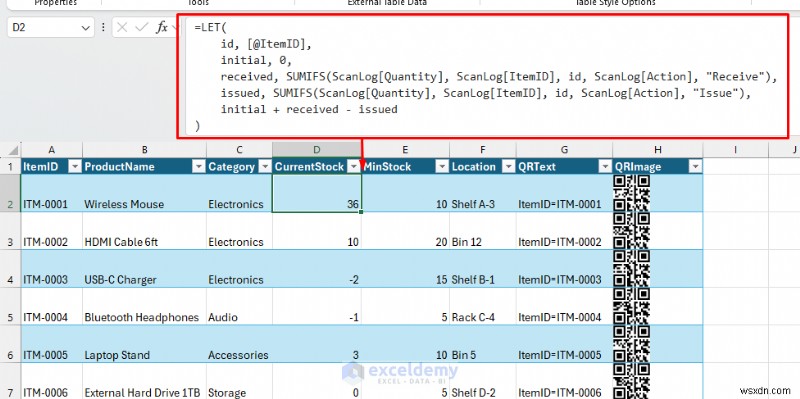This screenshot has height=399, width=800.
Task: Click the QR code image for ITM-0005
Action: (632, 344)
